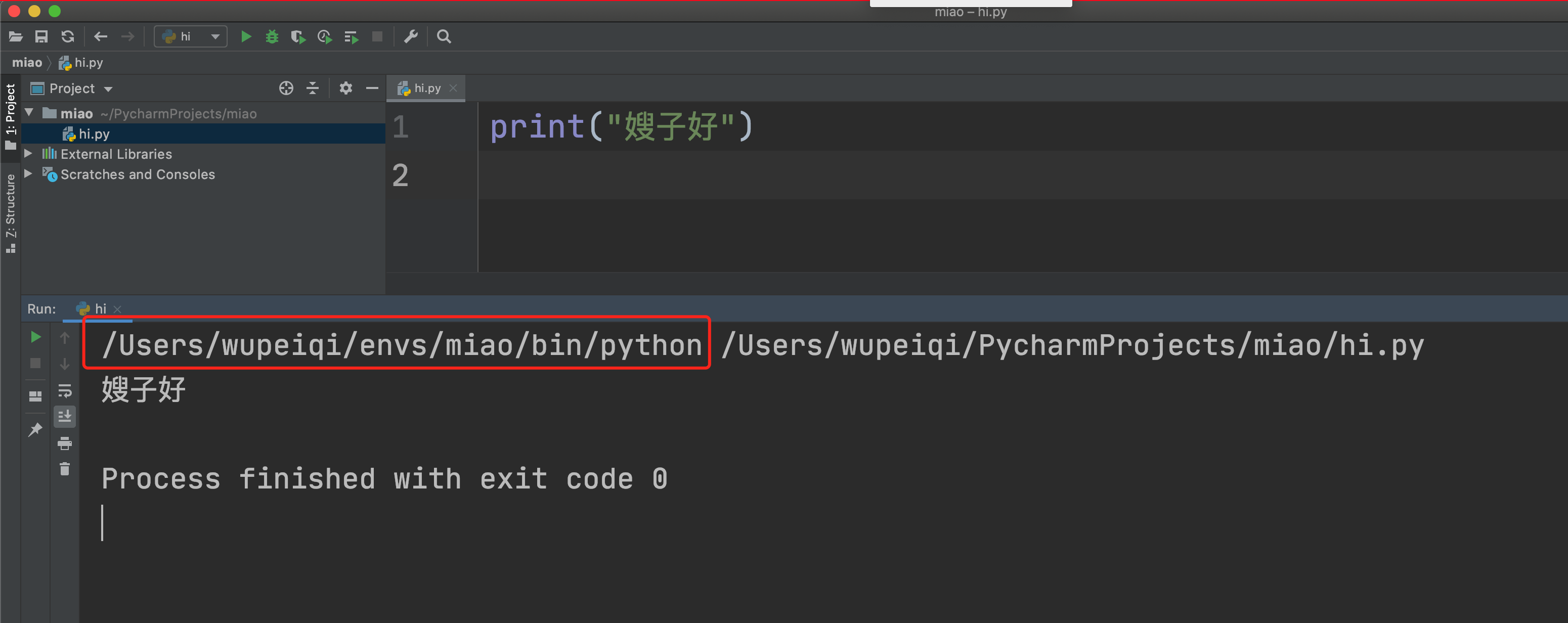Print console output with printer icon

tap(65, 443)
